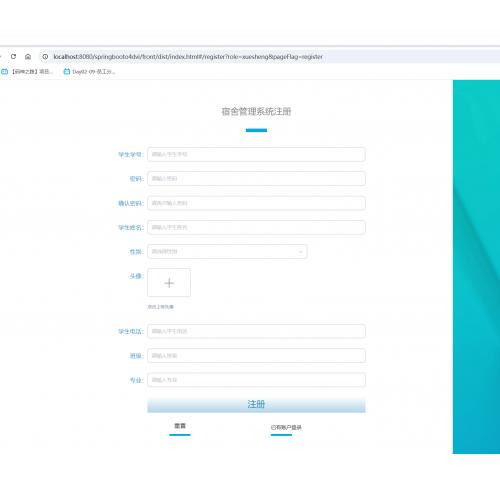Image resolution: width=500 pixels, height=500 pixels.
Task: Click the Day02 bookmark label
Action: tap(94, 72)
